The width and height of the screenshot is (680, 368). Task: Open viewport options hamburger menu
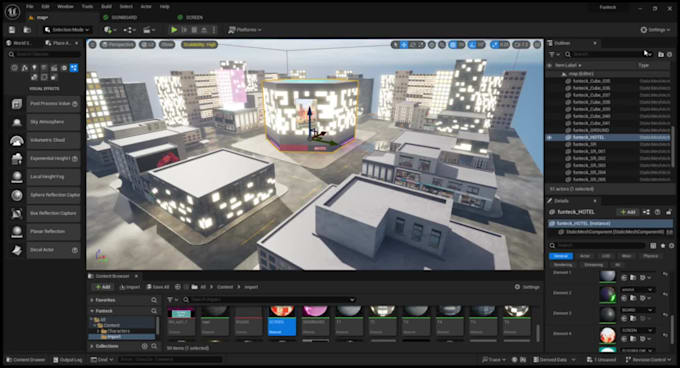92,45
